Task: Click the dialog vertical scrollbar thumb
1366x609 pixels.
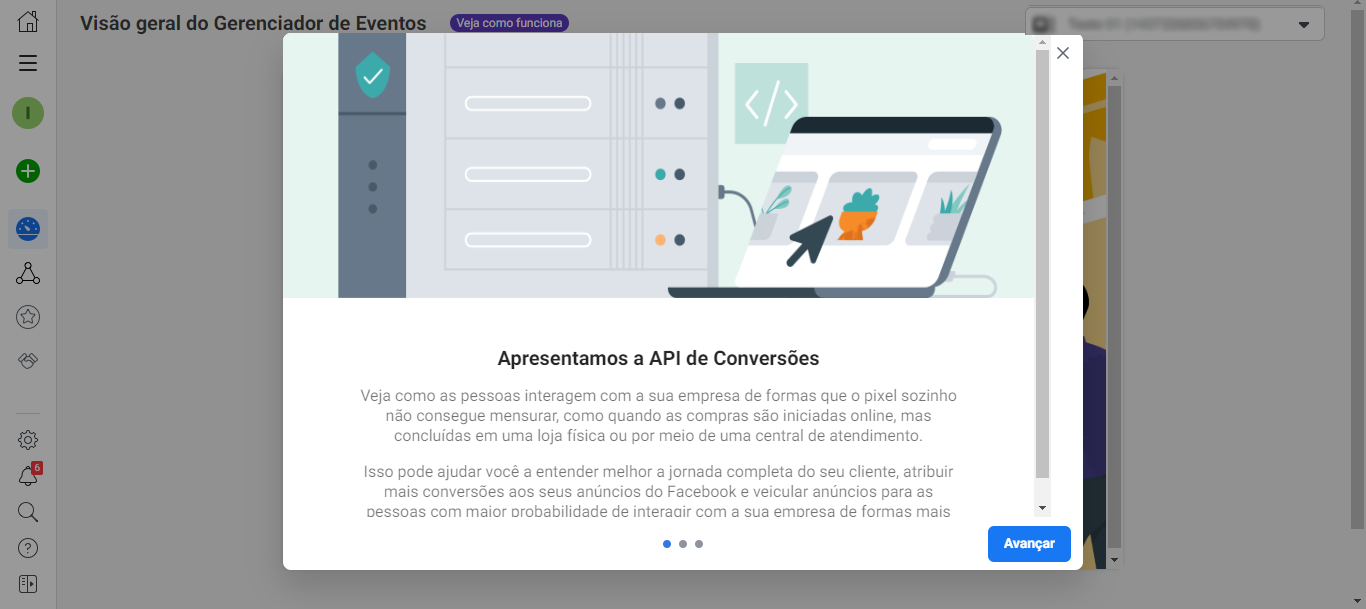Action: 1043,263
